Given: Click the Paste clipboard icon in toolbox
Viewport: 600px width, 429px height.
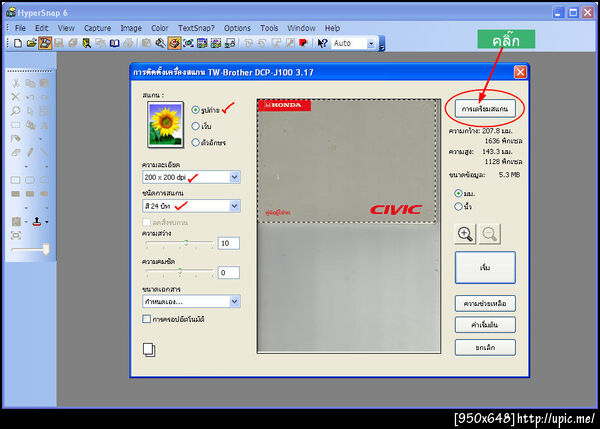Looking at the screenshot, I should point(44,83).
